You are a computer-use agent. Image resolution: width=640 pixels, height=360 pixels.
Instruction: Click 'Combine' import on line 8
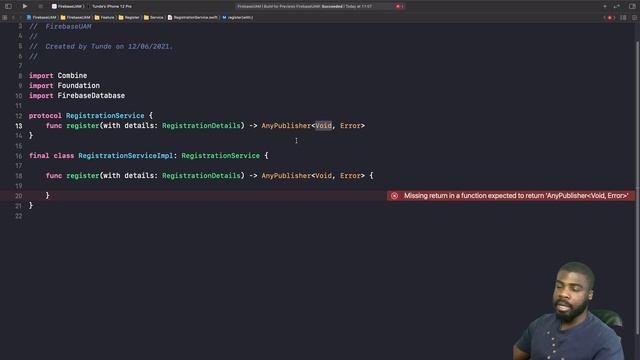pos(72,76)
